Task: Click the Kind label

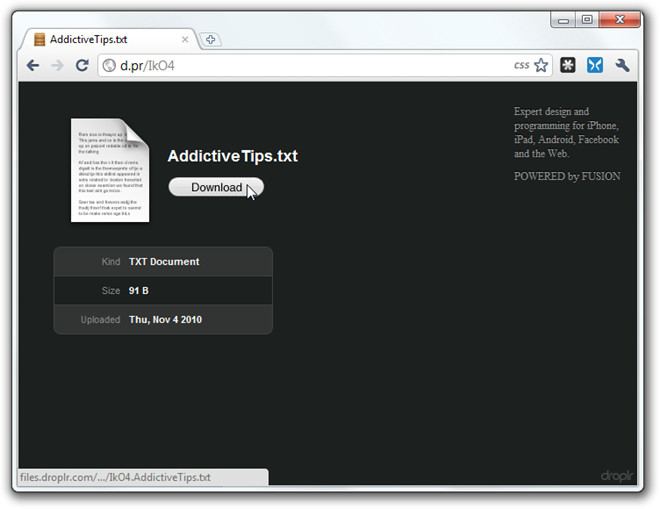Action: click(x=111, y=261)
